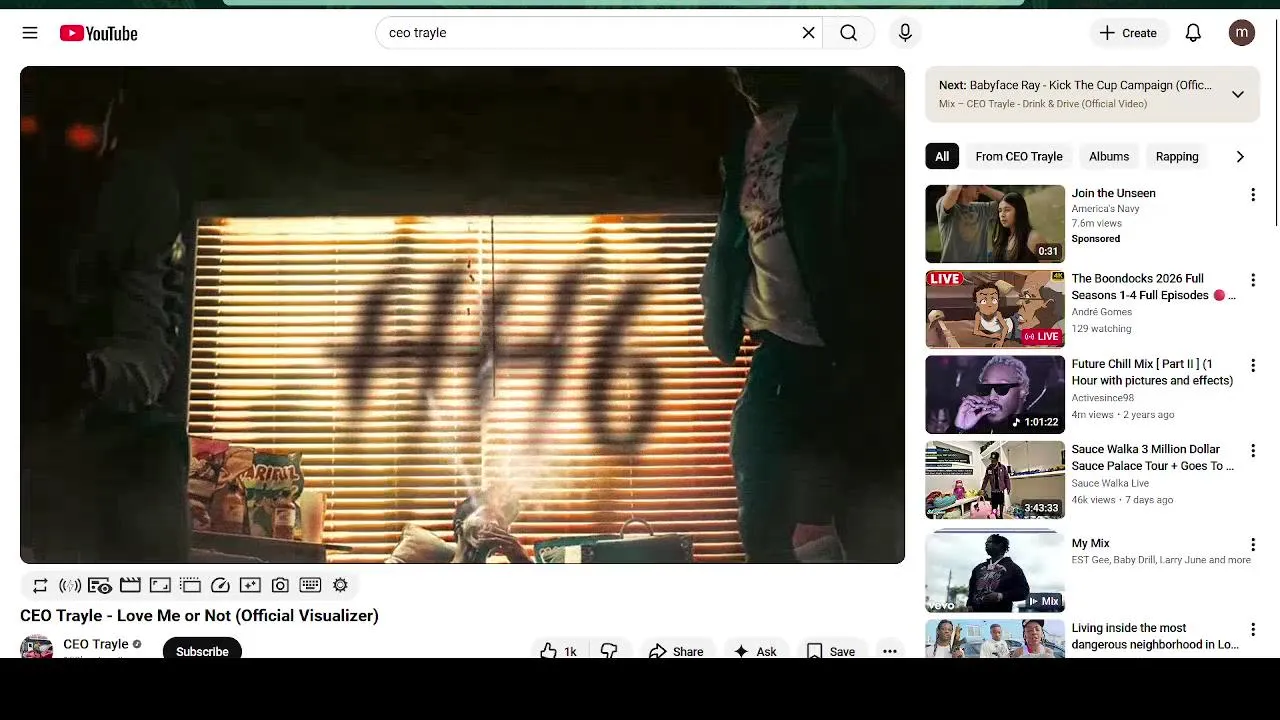The image size is (1280, 720).
Task: Open 'Sauce Walka 3 Million Dollar' title
Action: point(1152,458)
